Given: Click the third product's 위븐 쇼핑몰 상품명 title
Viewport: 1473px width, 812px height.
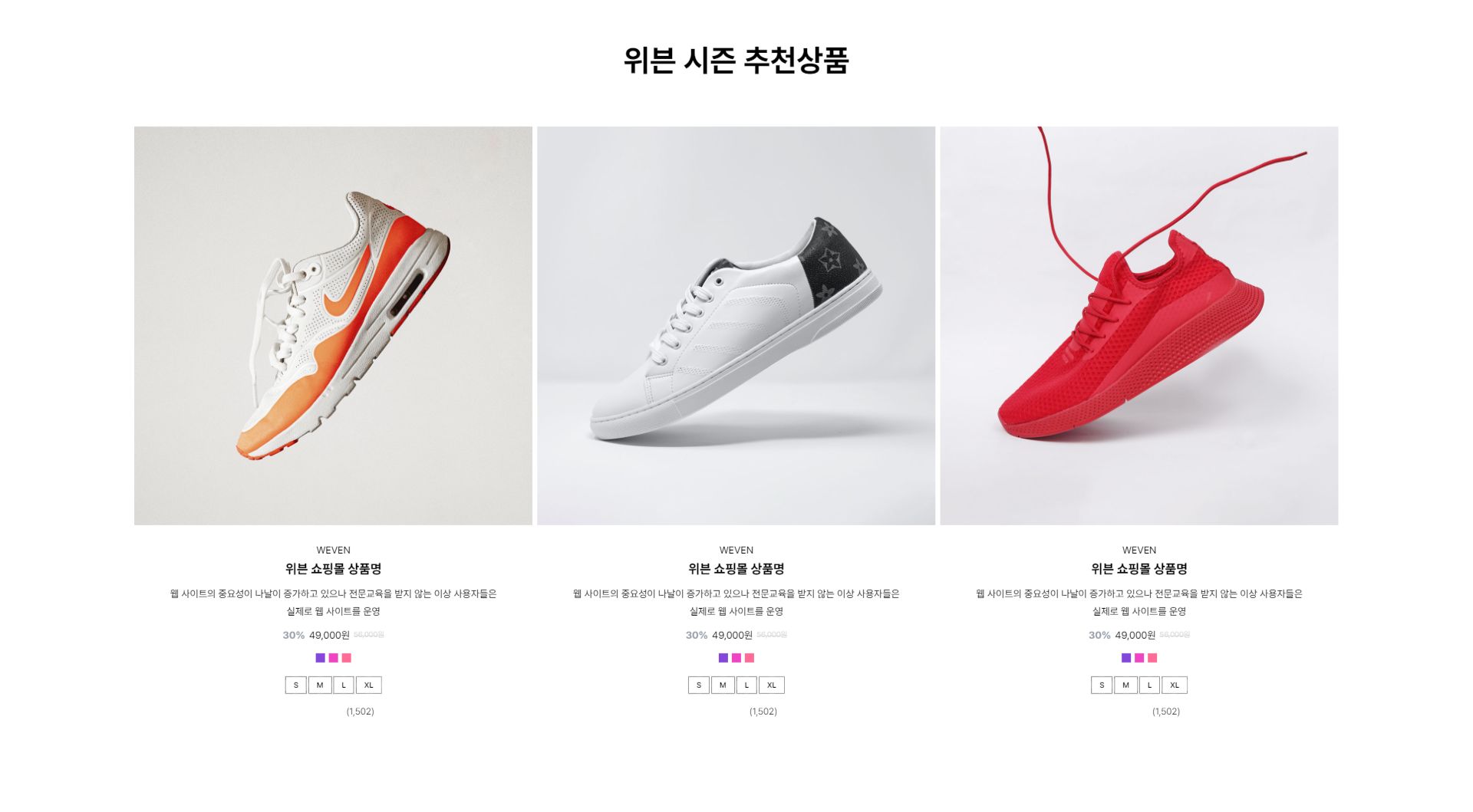Looking at the screenshot, I should coord(1139,569).
